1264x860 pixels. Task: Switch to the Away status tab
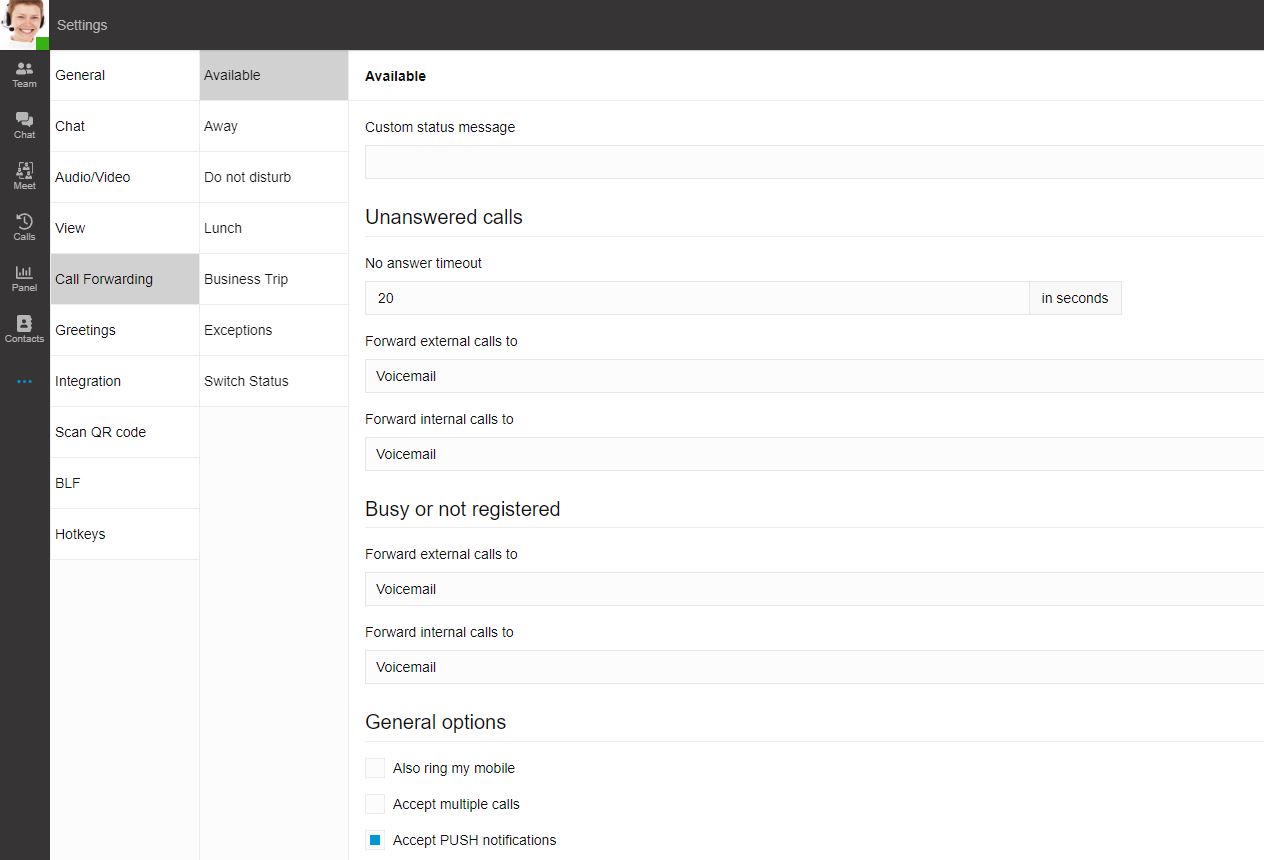[x=274, y=126]
